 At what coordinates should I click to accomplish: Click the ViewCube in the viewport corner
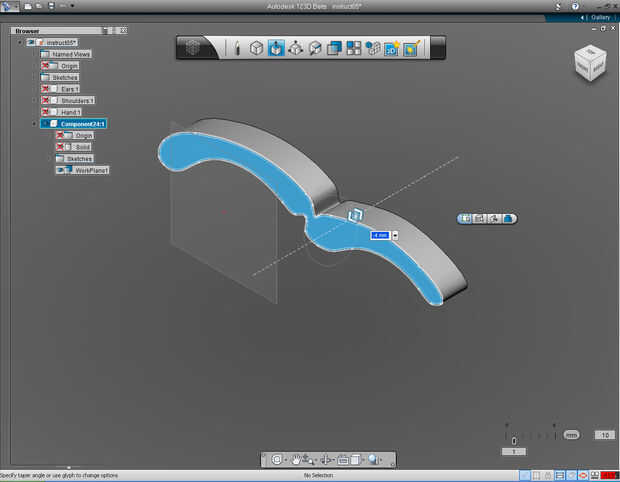pos(590,63)
